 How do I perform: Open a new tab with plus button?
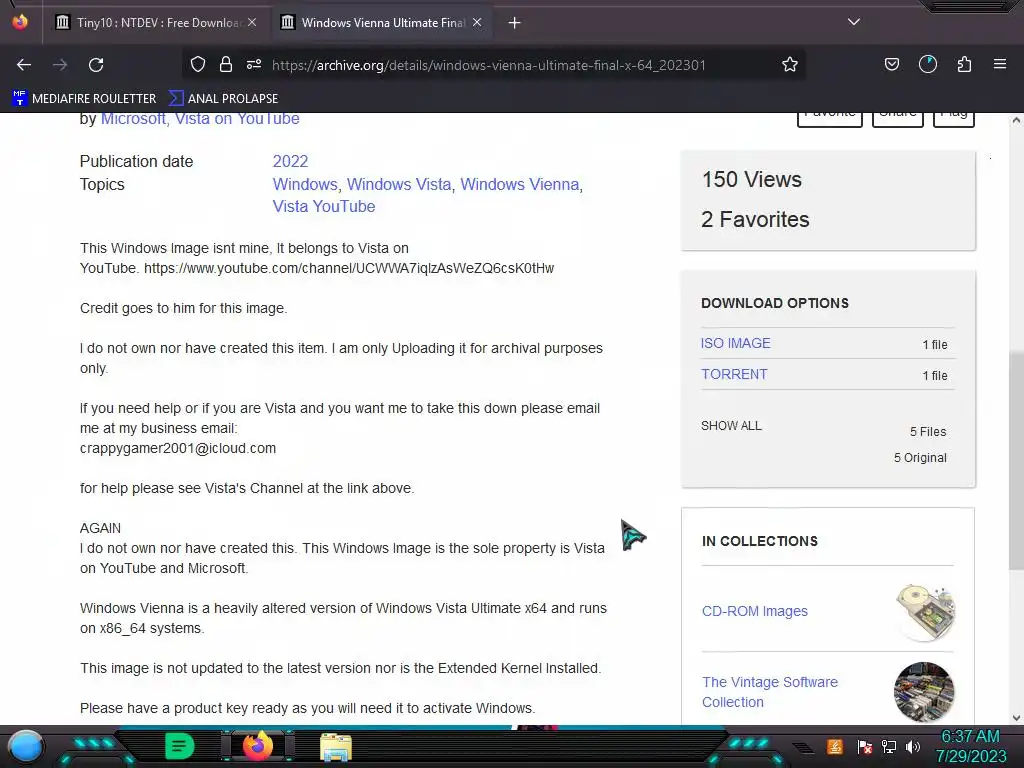click(515, 23)
